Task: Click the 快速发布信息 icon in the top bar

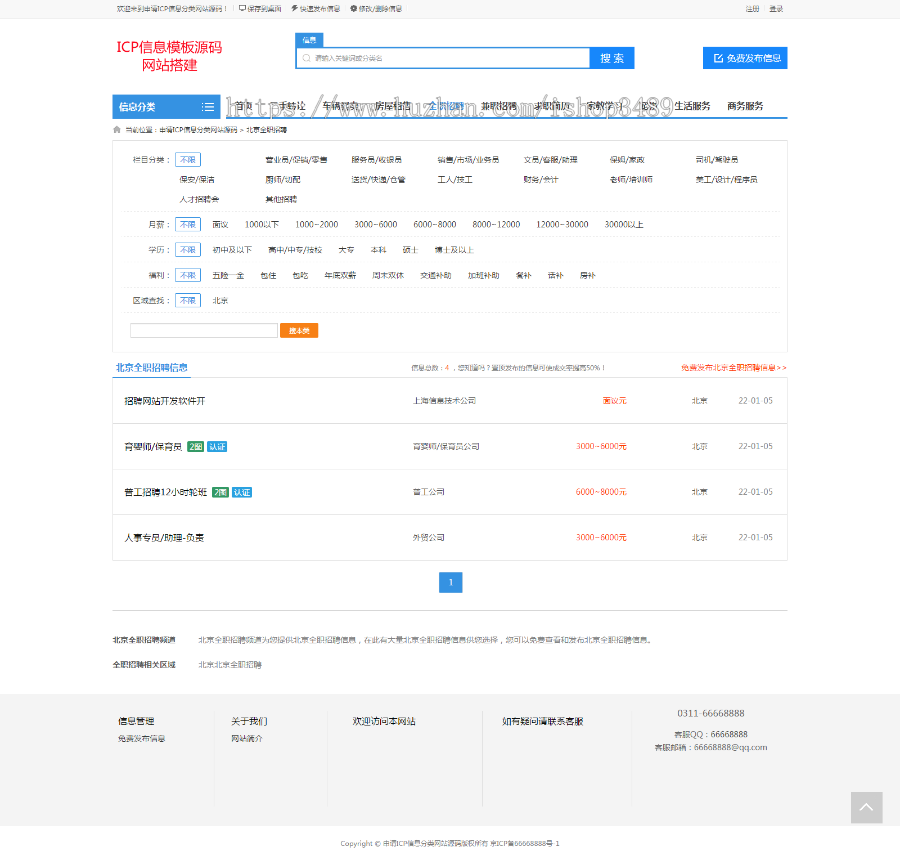Action: pos(292,8)
